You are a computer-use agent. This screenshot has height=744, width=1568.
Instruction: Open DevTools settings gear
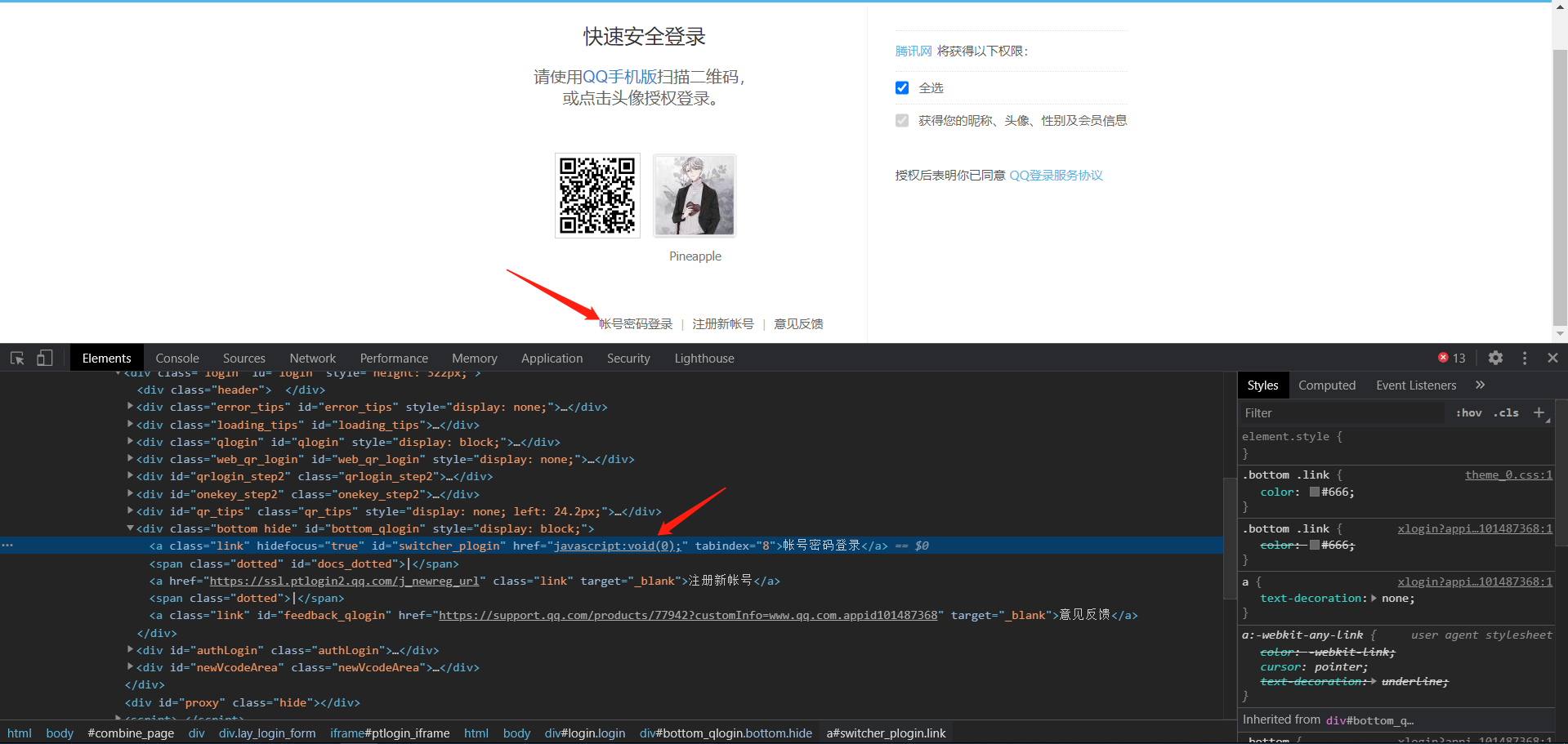[1495, 358]
